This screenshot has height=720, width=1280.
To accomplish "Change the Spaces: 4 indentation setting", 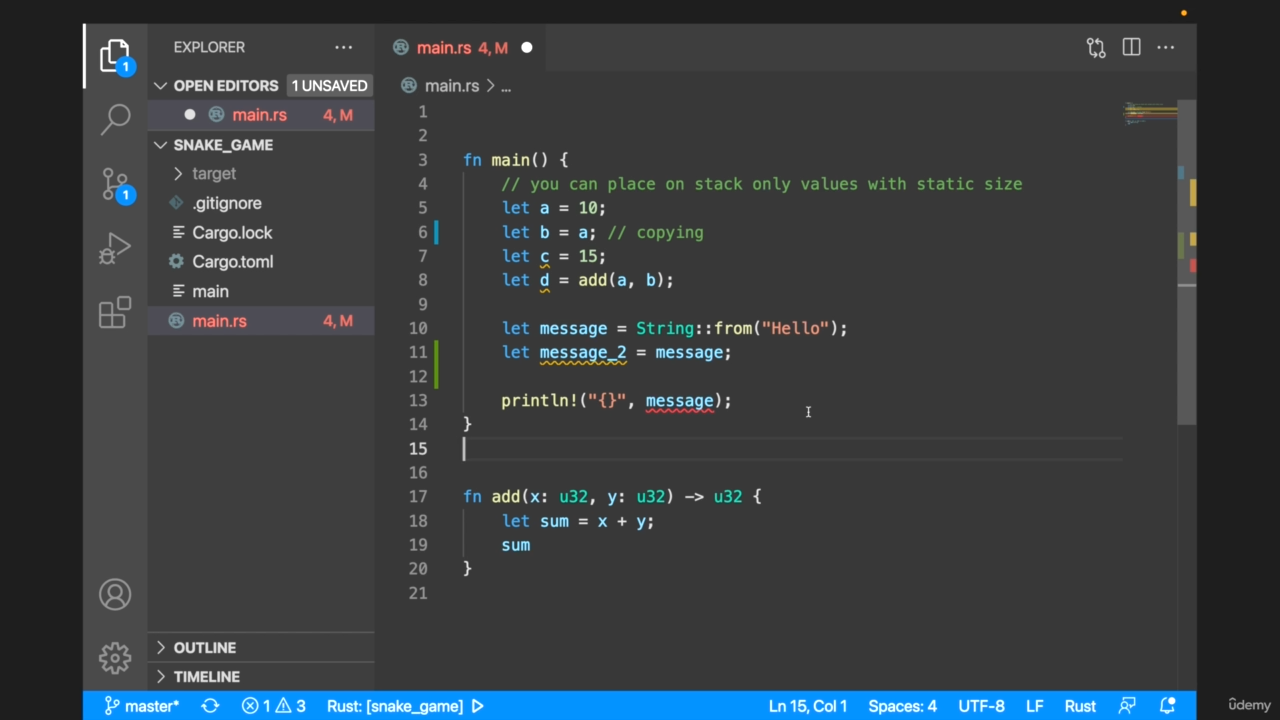I will [902, 706].
